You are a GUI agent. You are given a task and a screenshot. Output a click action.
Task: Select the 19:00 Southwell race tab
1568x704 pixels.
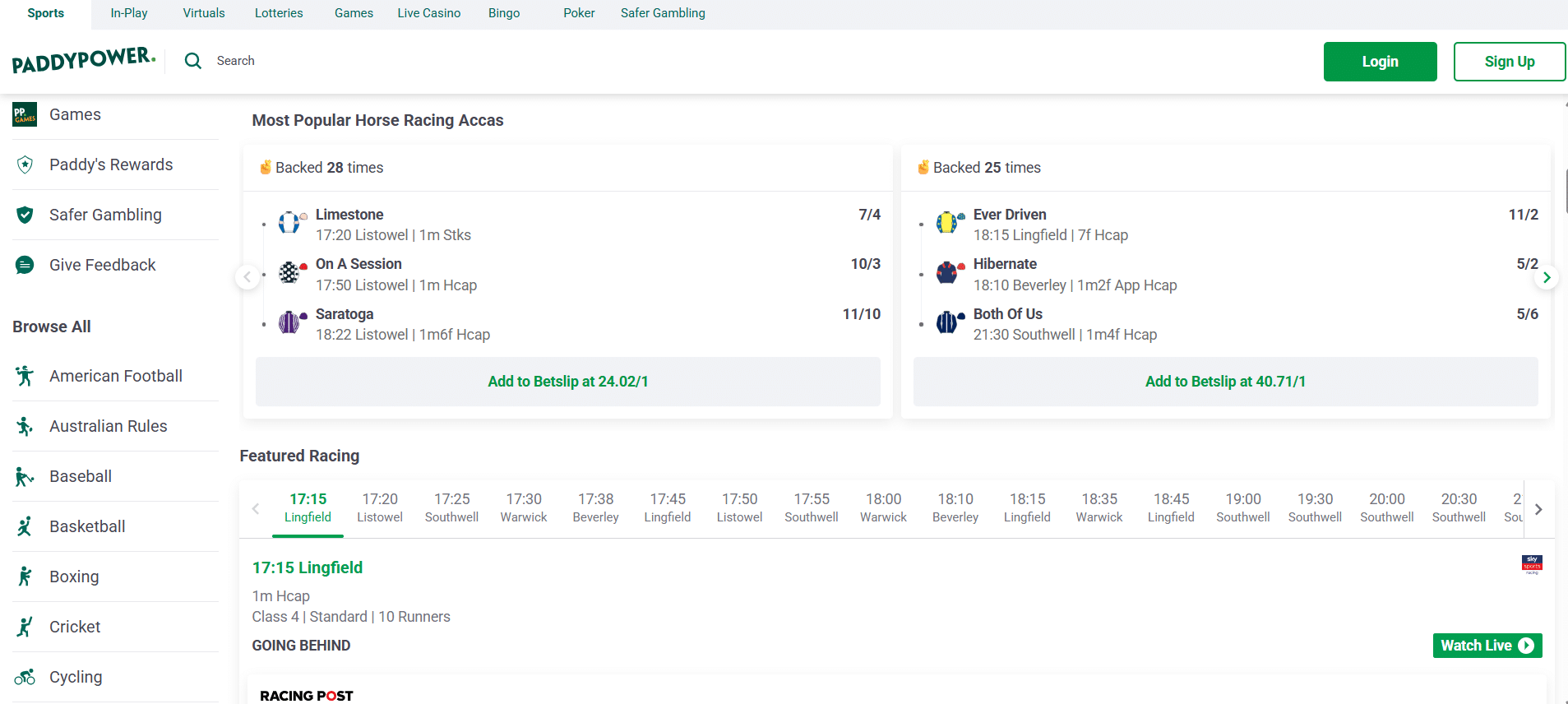(1243, 508)
